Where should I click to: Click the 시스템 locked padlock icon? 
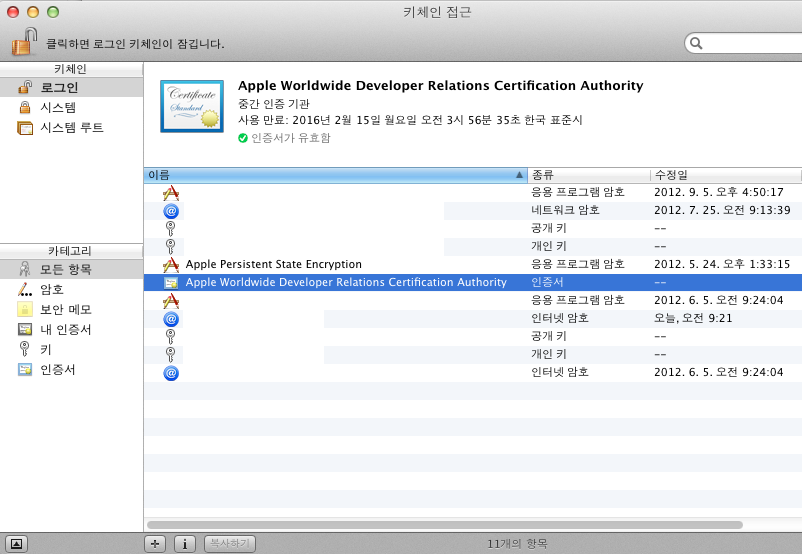tap(25, 107)
